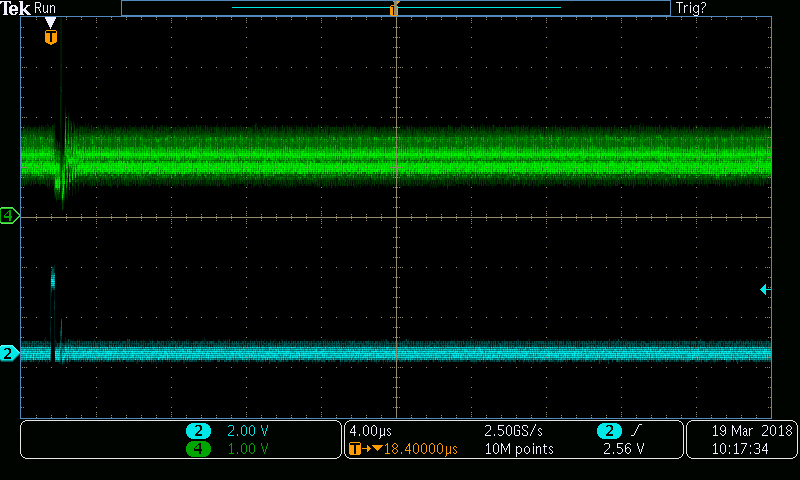Click the 2.50GS/s sample rate
Image resolution: width=800 pixels, height=480 pixels.
point(513,431)
